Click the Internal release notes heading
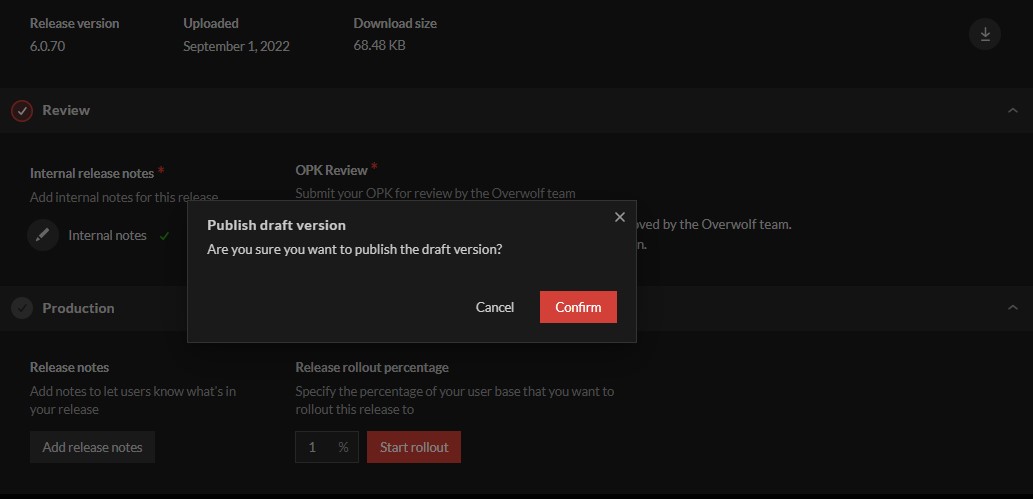This screenshot has width=1033, height=499. pyautogui.click(x=92, y=173)
